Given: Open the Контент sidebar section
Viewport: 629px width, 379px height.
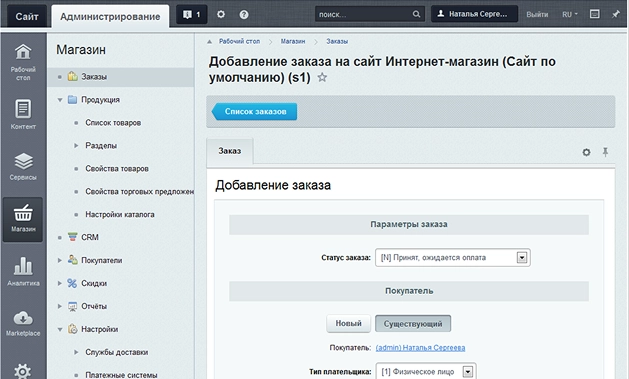Looking at the screenshot, I should click(x=23, y=114).
